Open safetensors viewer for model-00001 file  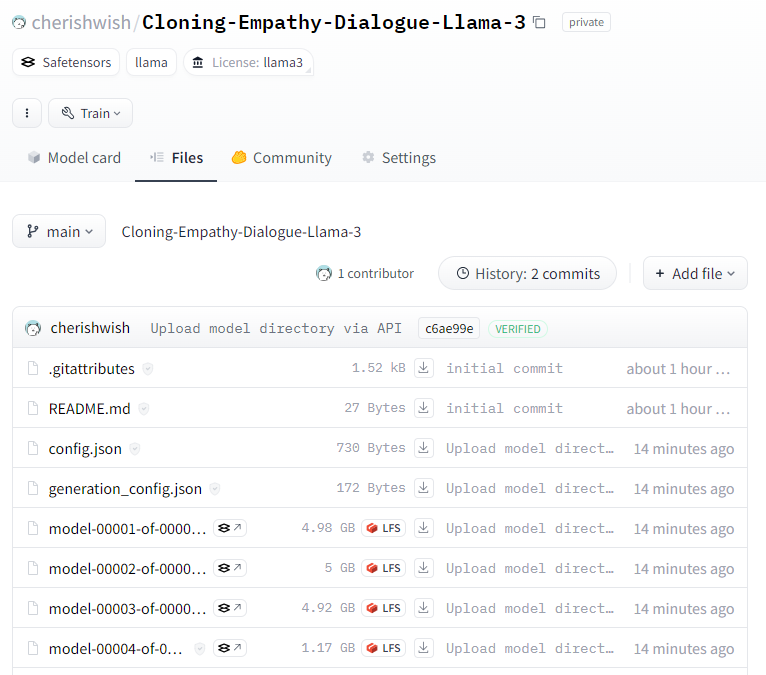pyautogui.click(x=230, y=528)
